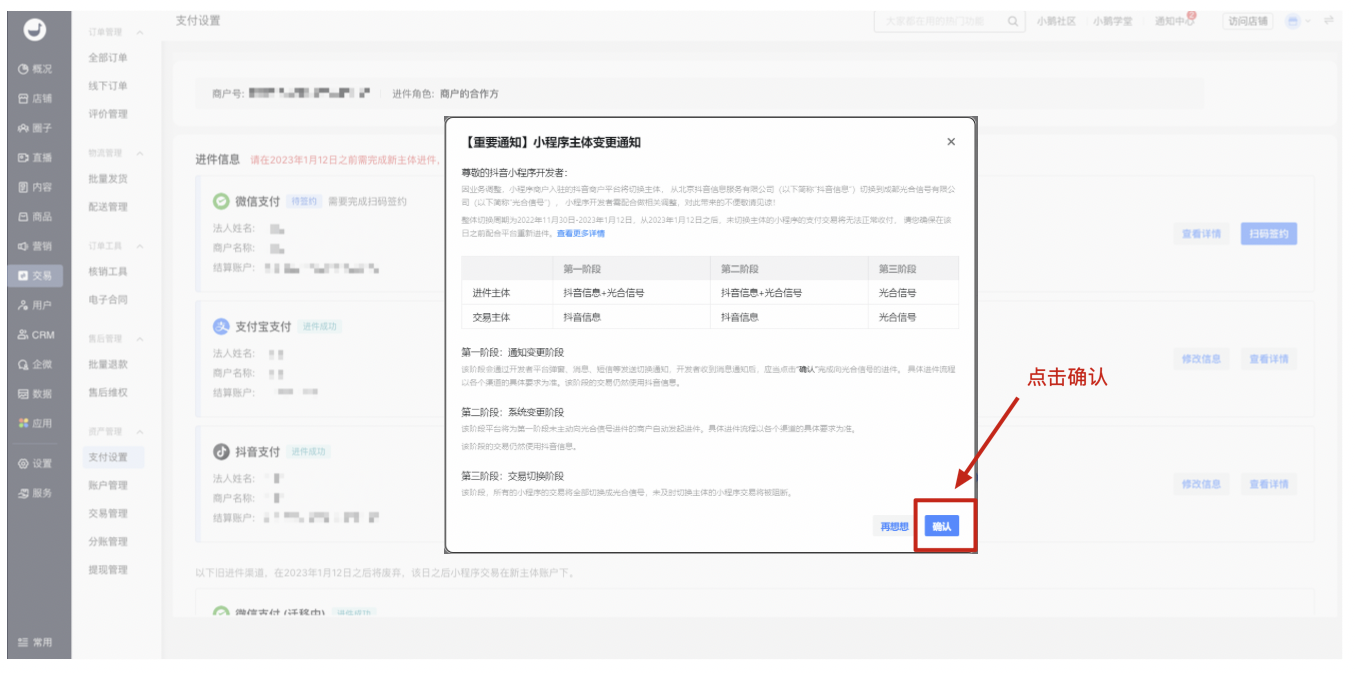Click the shop avatar icon in header
The width and height of the screenshot is (1355, 673).
tap(1293, 21)
